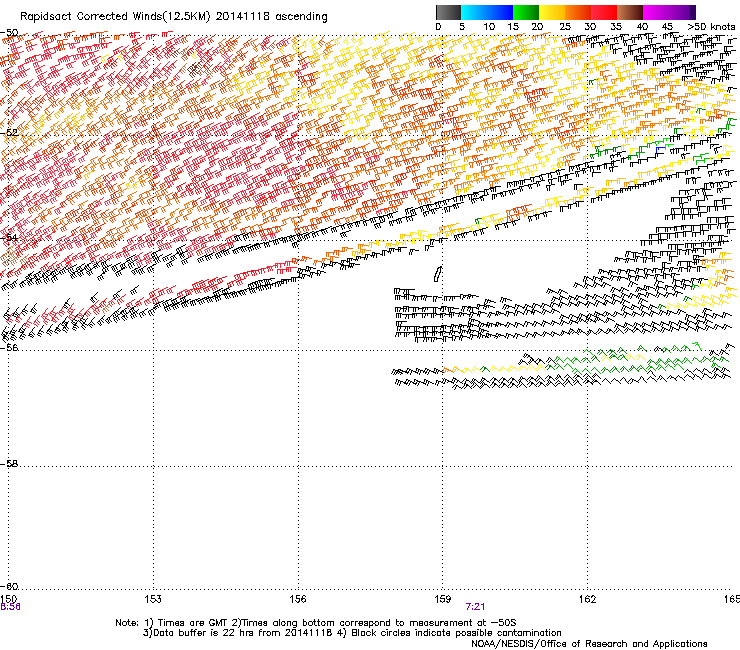The image size is (740, 650).
Task: Click the legend number 15
Action: 513,27
